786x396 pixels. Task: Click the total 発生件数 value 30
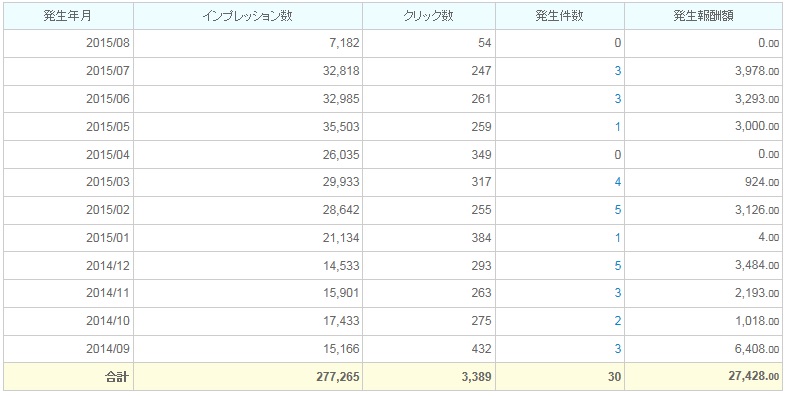coord(615,377)
